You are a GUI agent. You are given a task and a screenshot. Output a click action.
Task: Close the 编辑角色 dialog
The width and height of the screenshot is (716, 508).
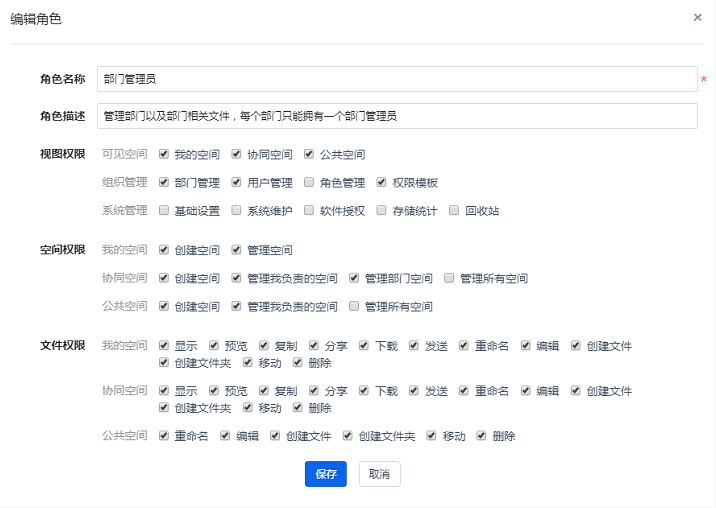[697, 17]
